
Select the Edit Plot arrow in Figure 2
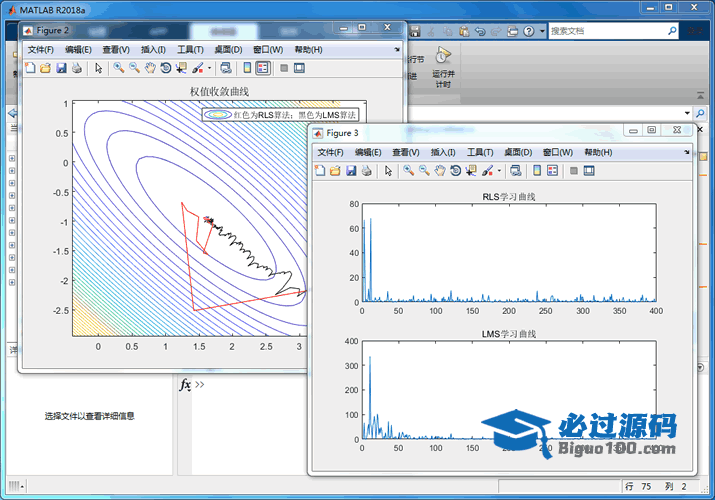tap(98, 68)
